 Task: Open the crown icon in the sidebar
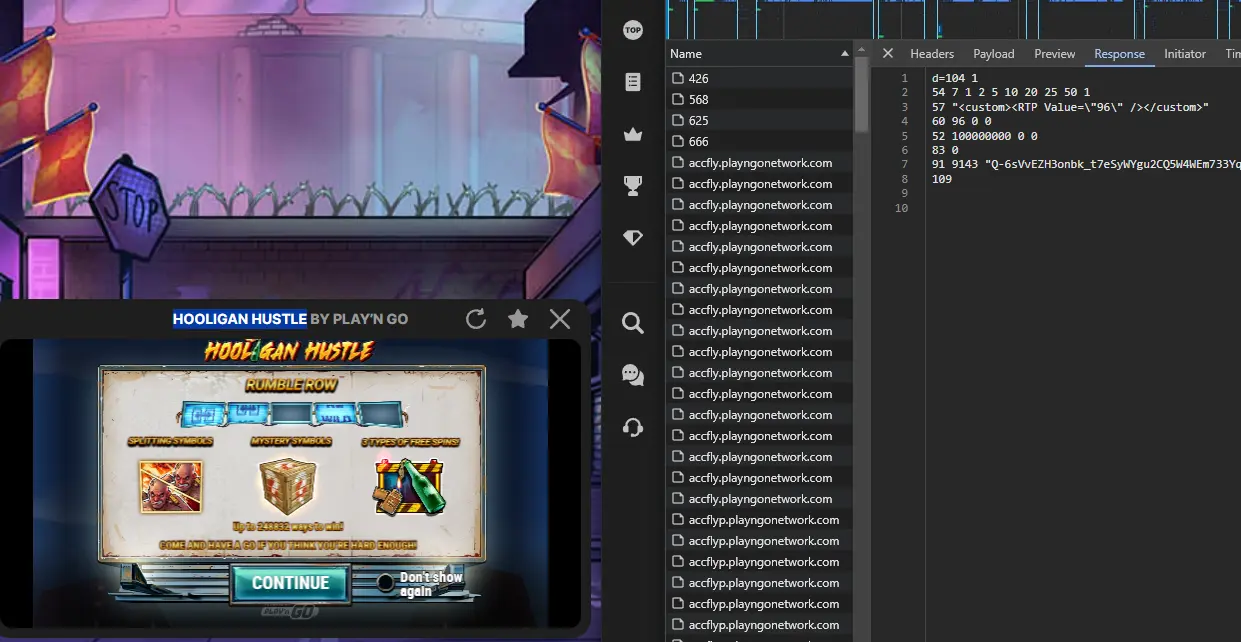632,134
